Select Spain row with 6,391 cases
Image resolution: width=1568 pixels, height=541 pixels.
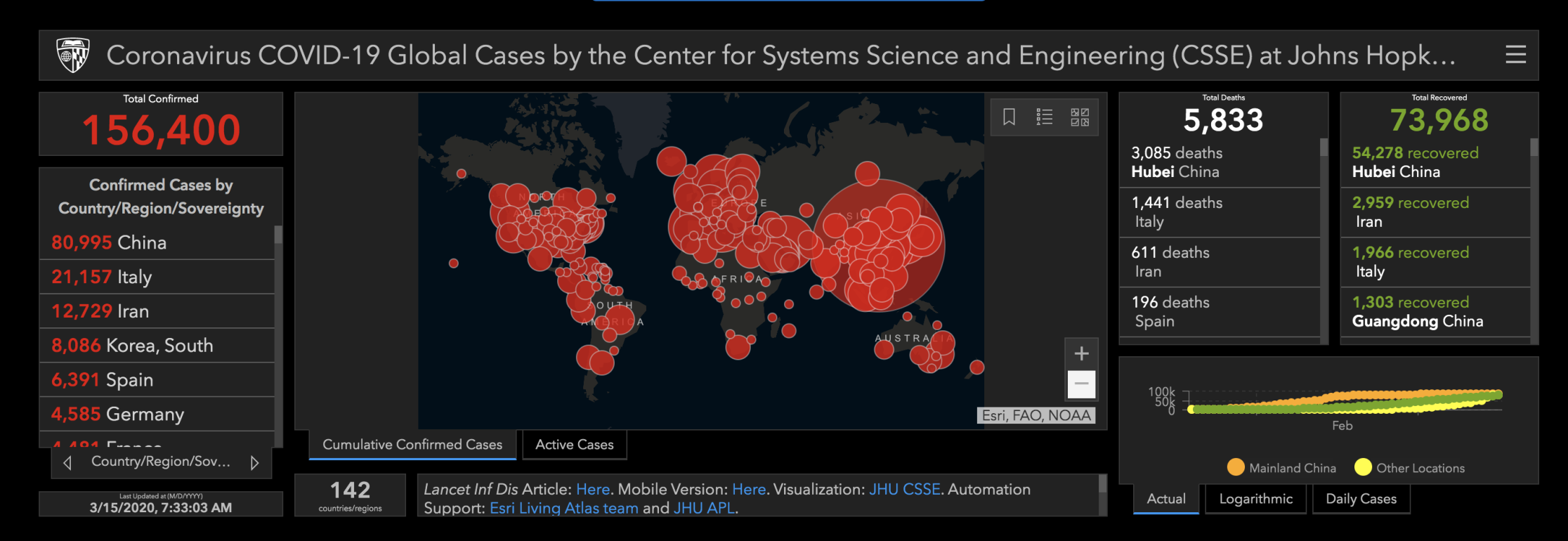click(x=157, y=380)
